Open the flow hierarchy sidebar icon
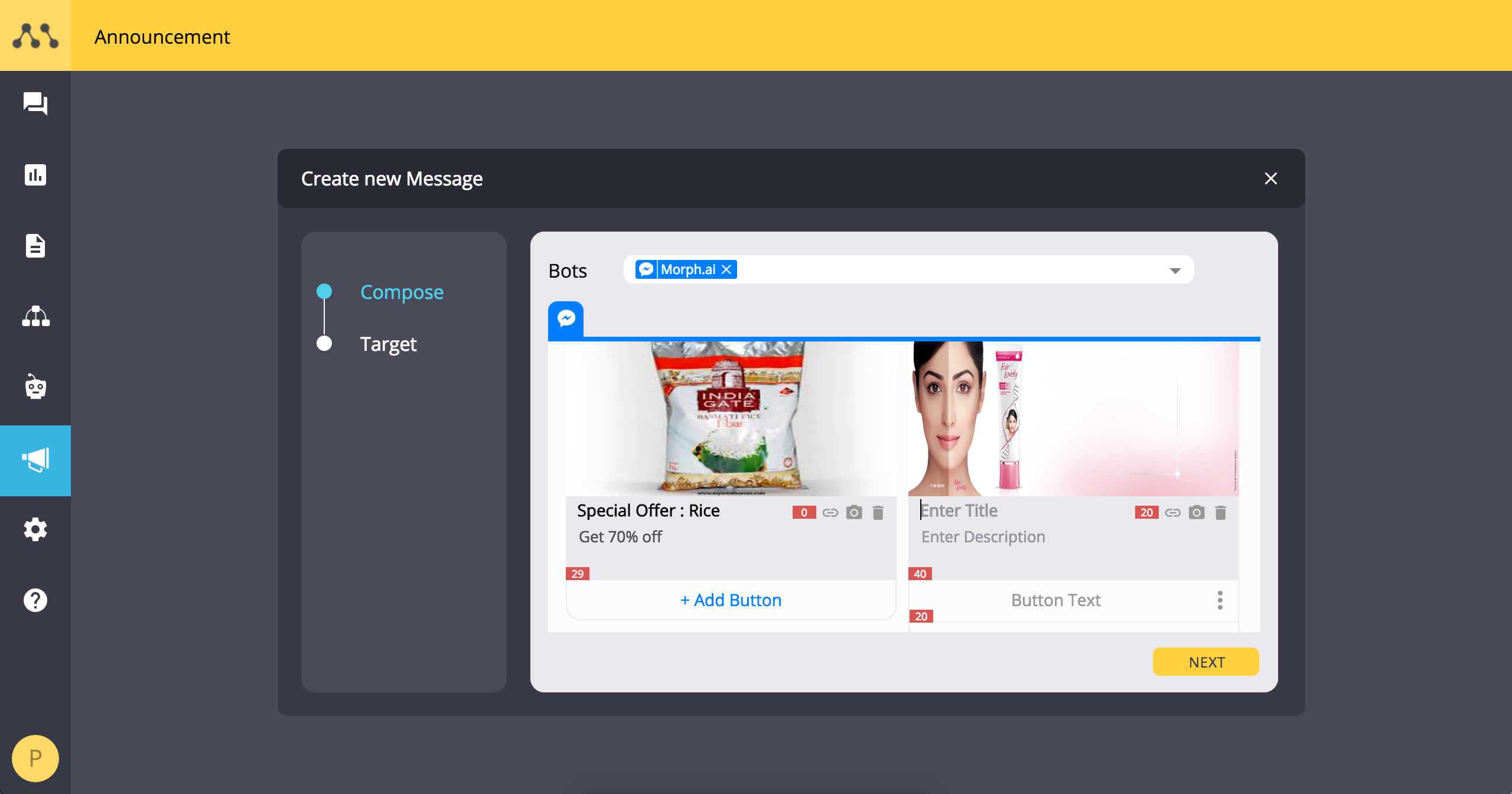1512x794 pixels. click(35, 317)
